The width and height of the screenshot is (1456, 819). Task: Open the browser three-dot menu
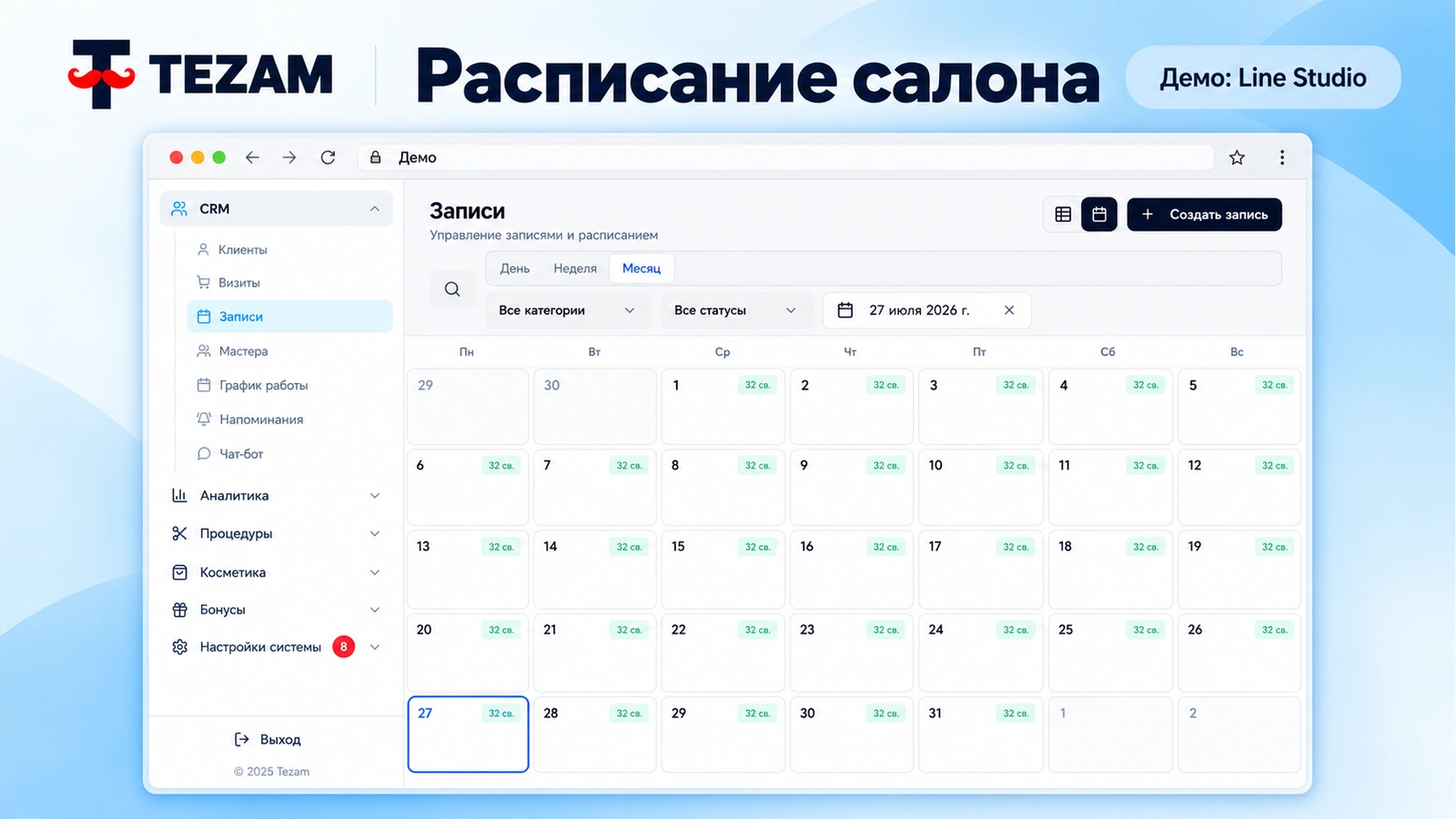point(1282,157)
